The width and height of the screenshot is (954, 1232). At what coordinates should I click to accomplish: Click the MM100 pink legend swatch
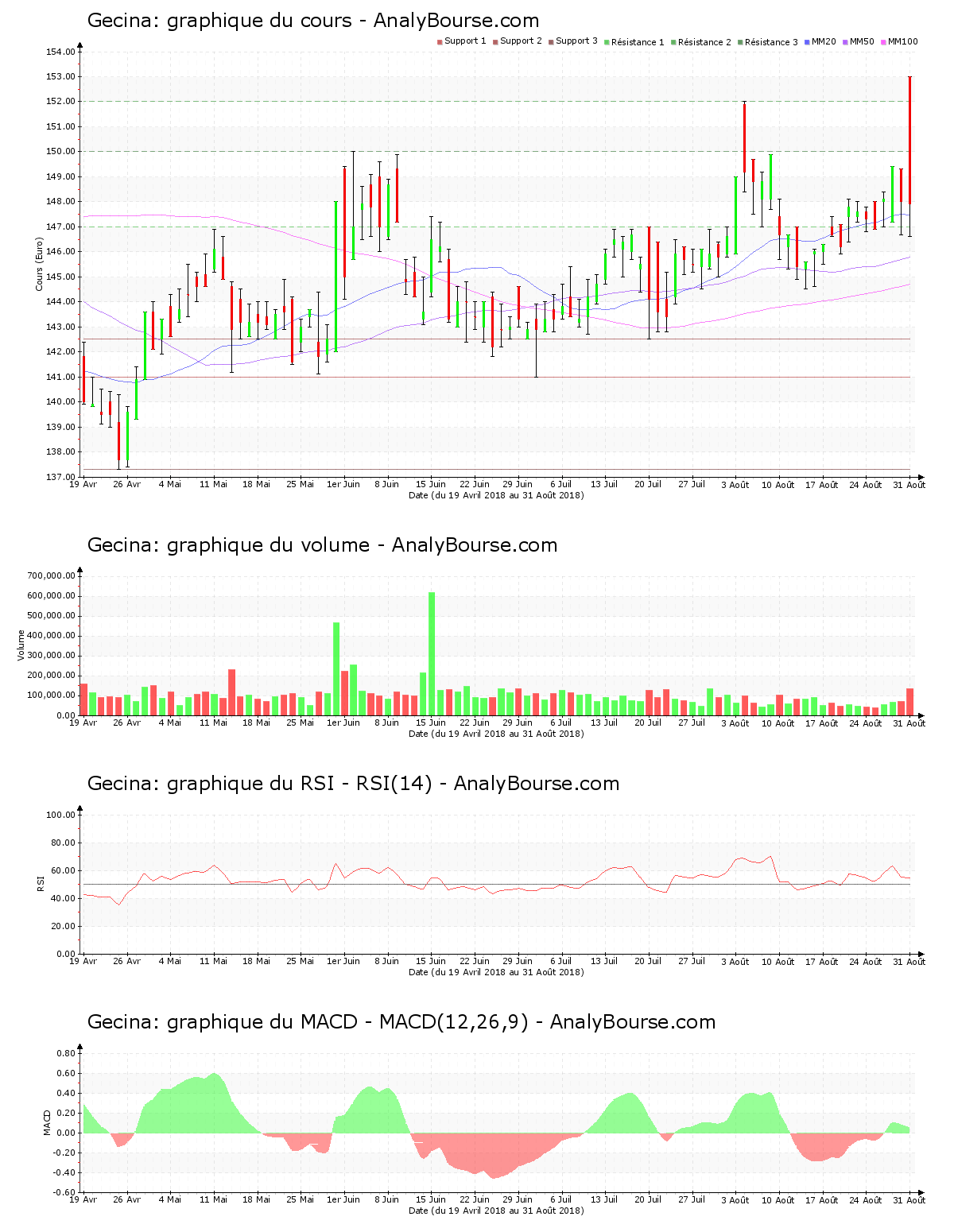(883, 41)
